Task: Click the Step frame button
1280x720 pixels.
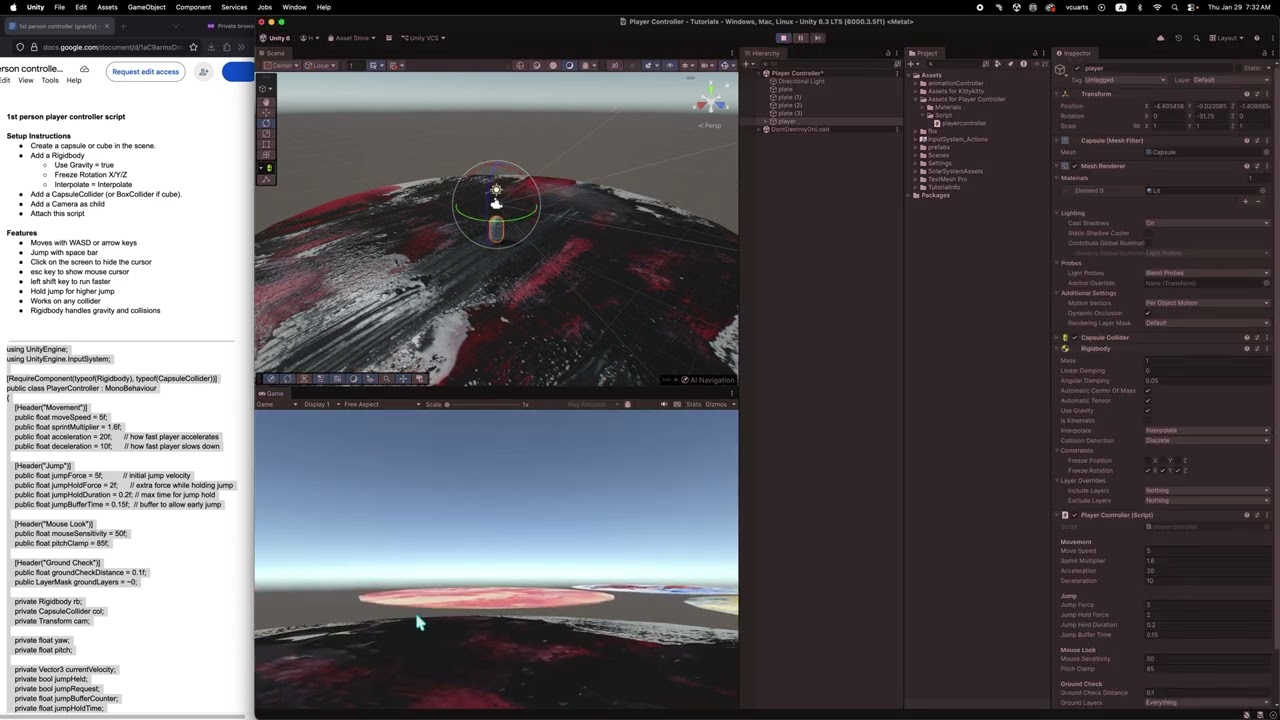Action: pos(817,38)
